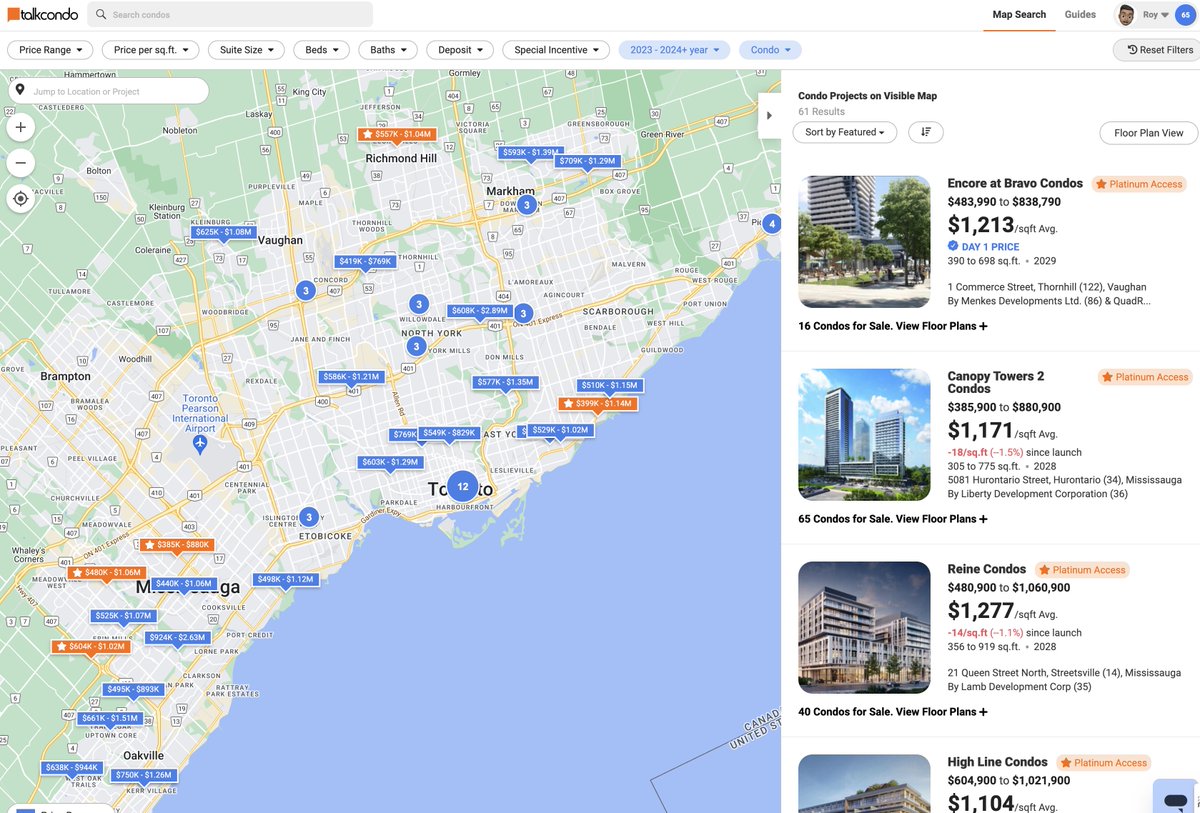Switch to Floor Plan View
The image size is (1200, 813).
[x=1149, y=133]
